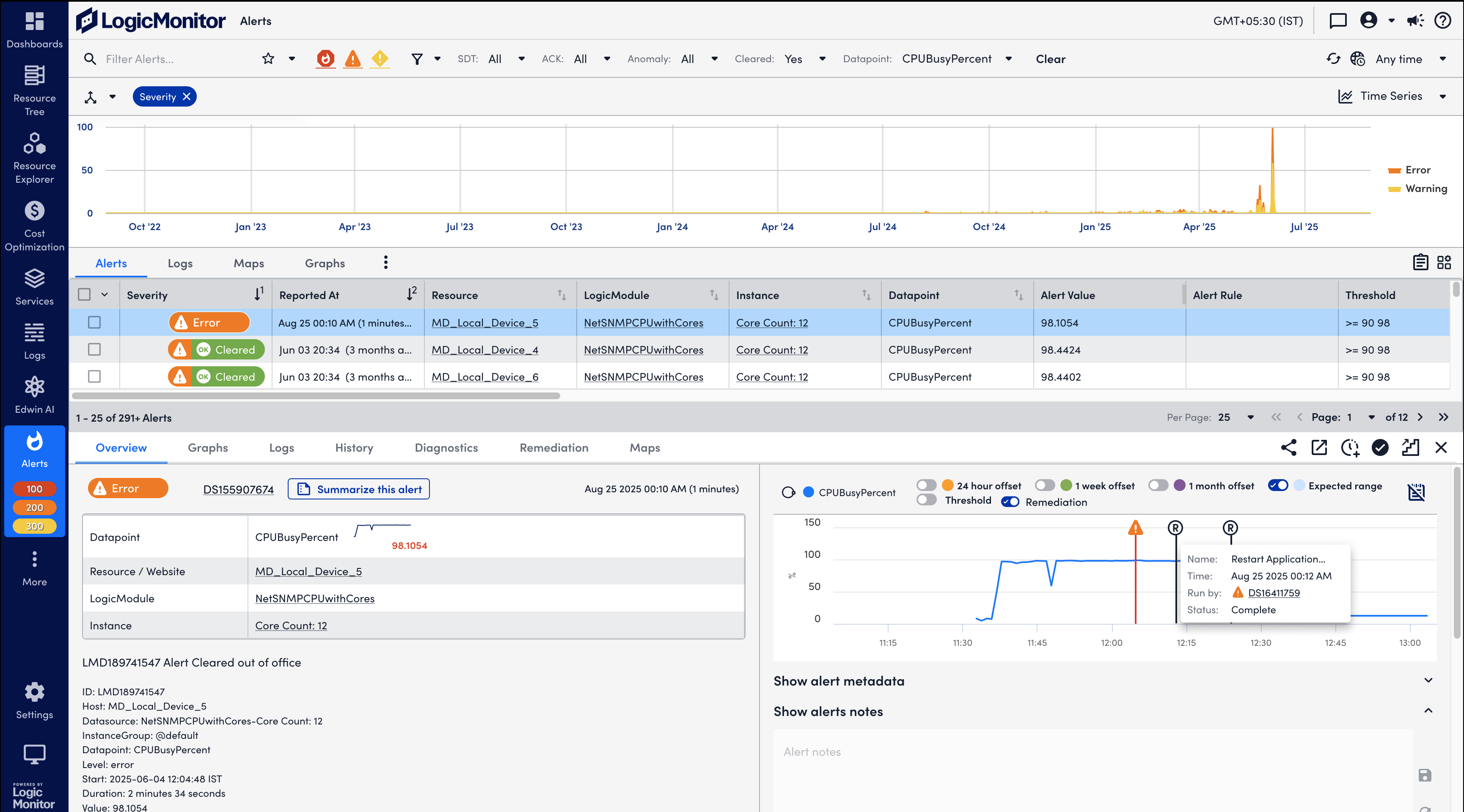Go to Resource Explorer
Viewport: 1464px width, 812px height.
tap(34, 158)
